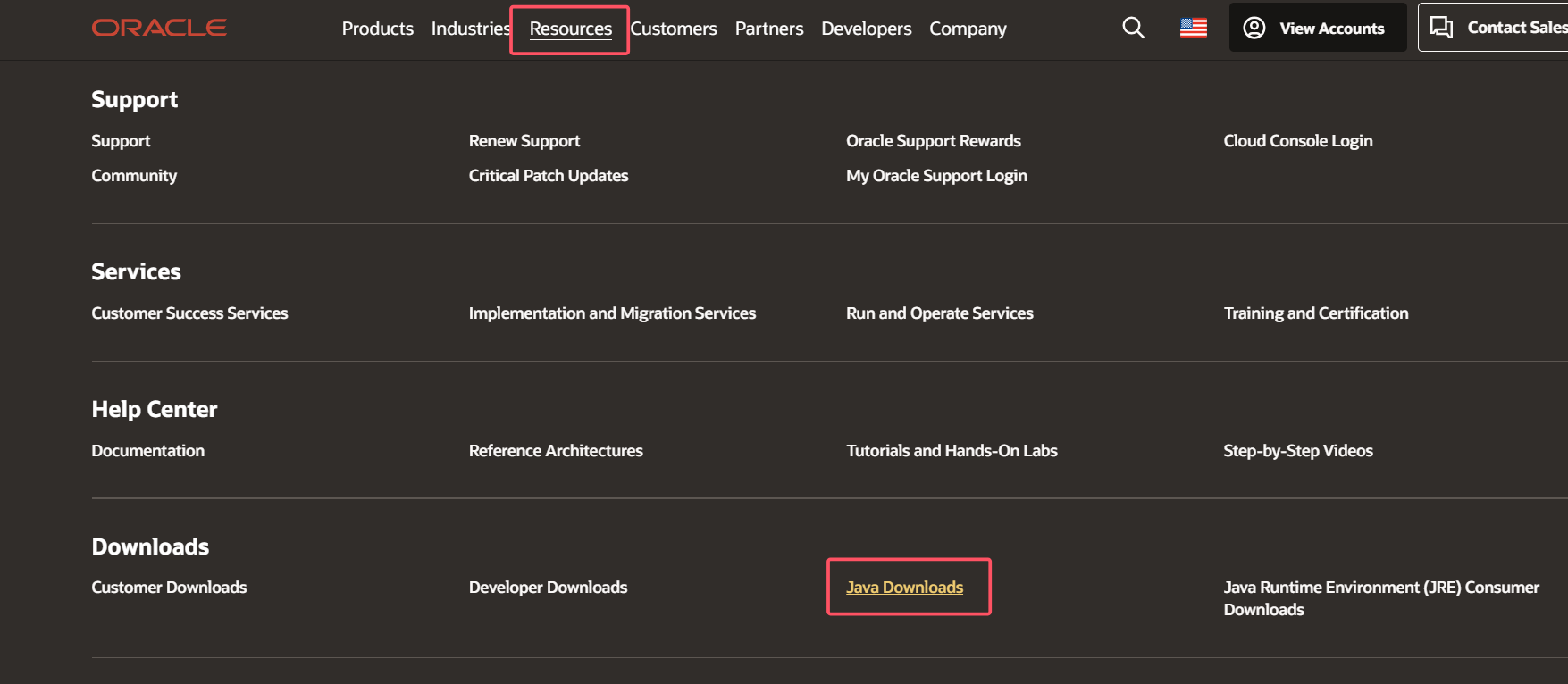Open the Customers menu

tap(674, 29)
